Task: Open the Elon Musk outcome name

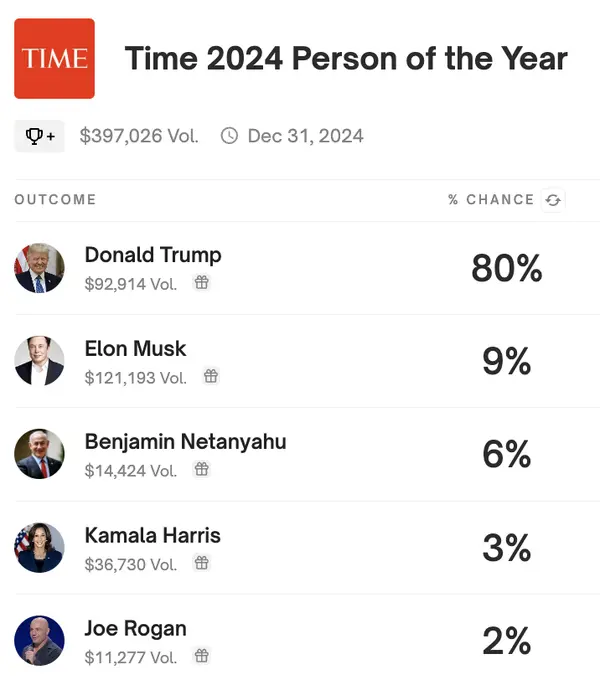Action: click(x=135, y=349)
